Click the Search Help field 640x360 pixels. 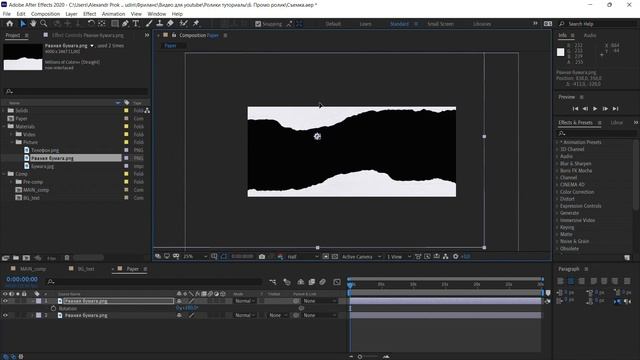(x=598, y=24)
